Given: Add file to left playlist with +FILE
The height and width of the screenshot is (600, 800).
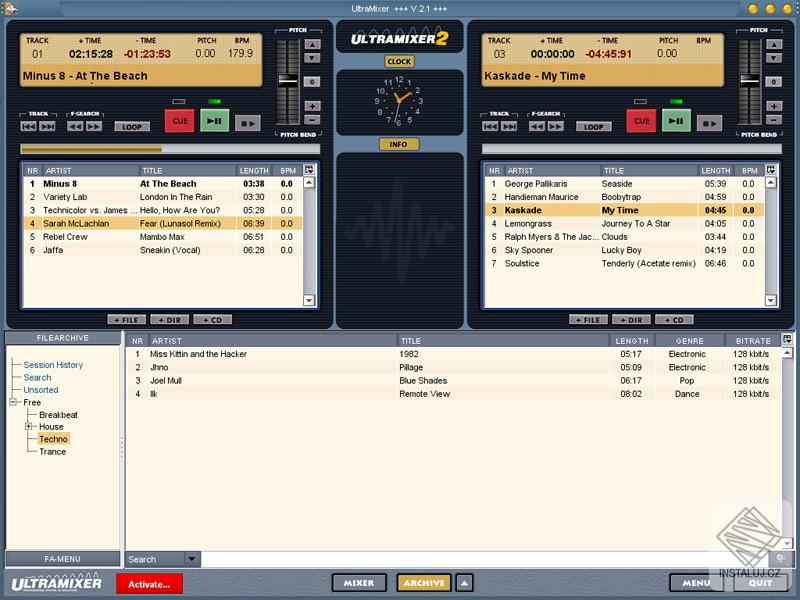Looking at the screenshot, I should [x=127, y=320].
